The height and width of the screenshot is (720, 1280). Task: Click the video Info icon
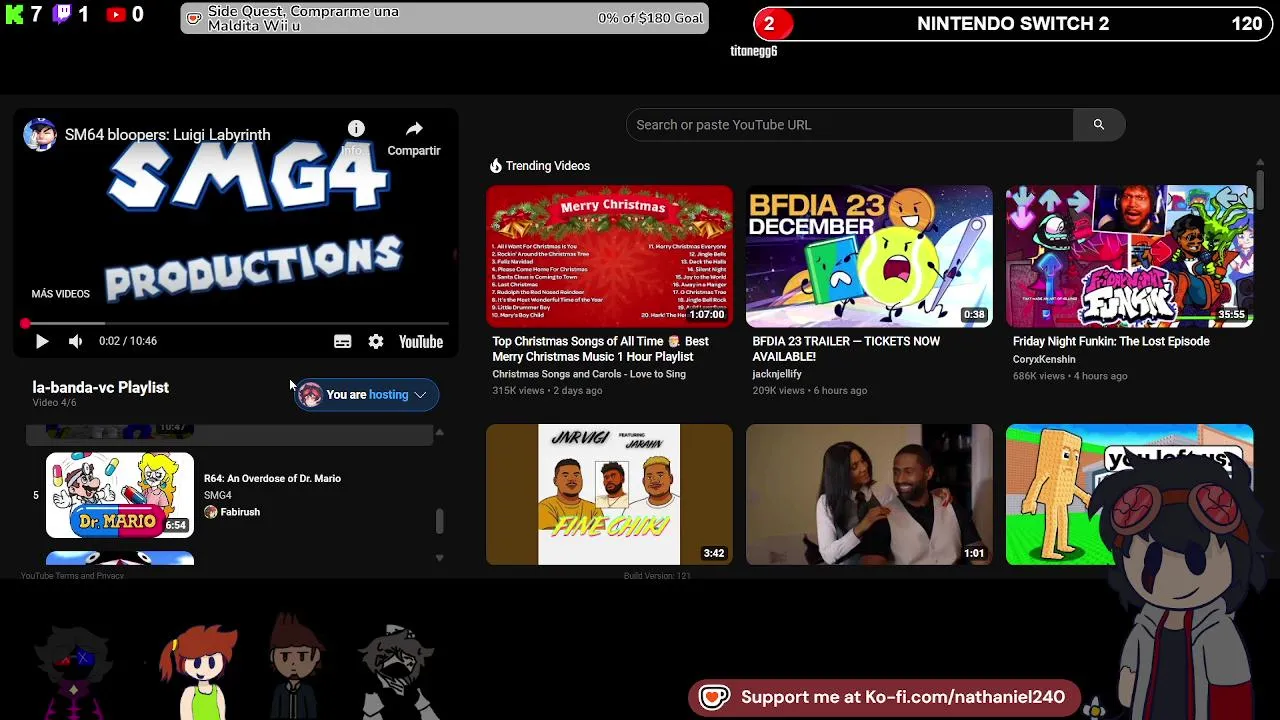point(356,129)
